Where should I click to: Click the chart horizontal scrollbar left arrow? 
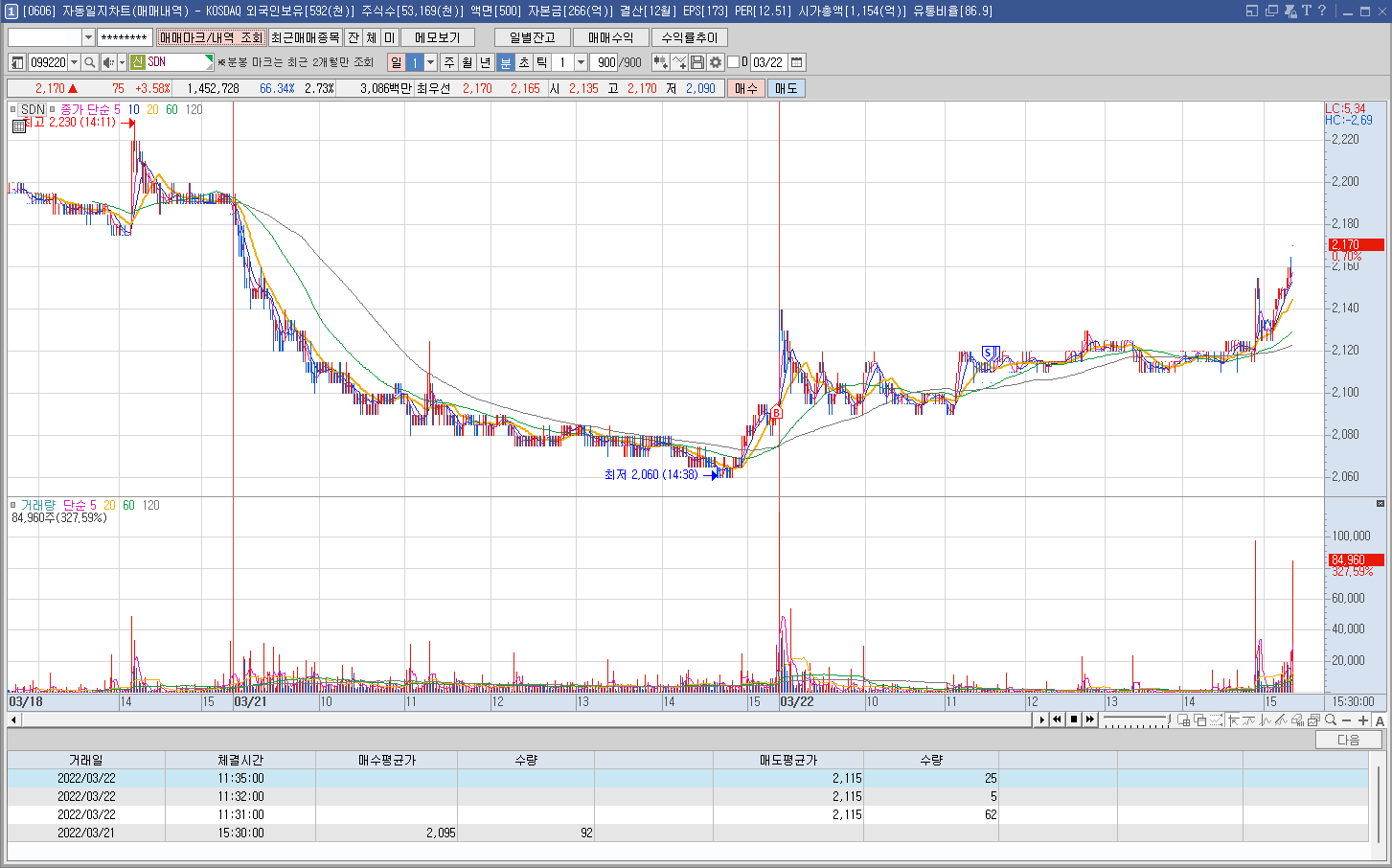pyautogui.click(x=13, y=720)
